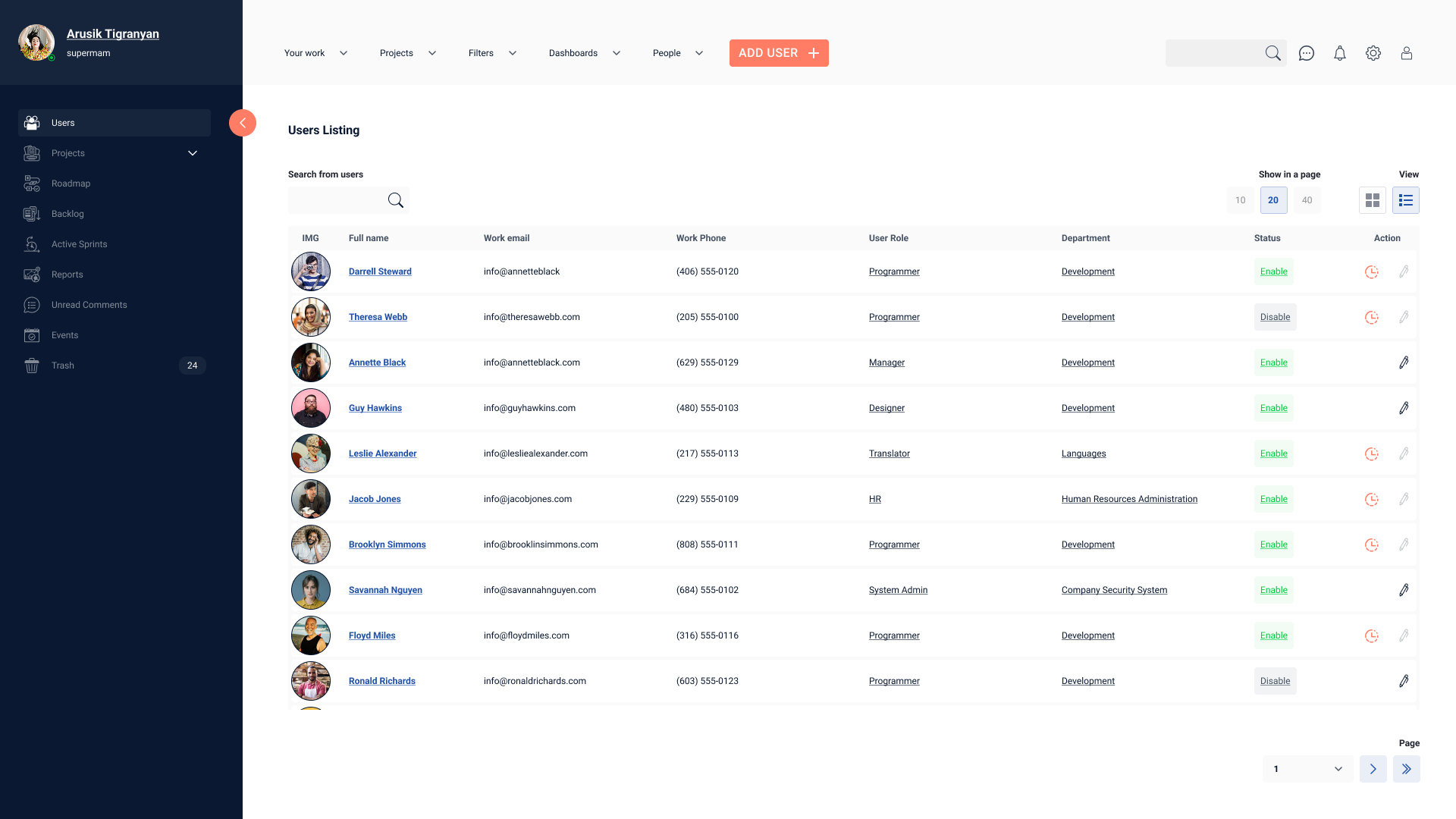Screen dimensions: 1456x819
Task: Open Guy Hawkins' profile link
Action: [375, 408]
